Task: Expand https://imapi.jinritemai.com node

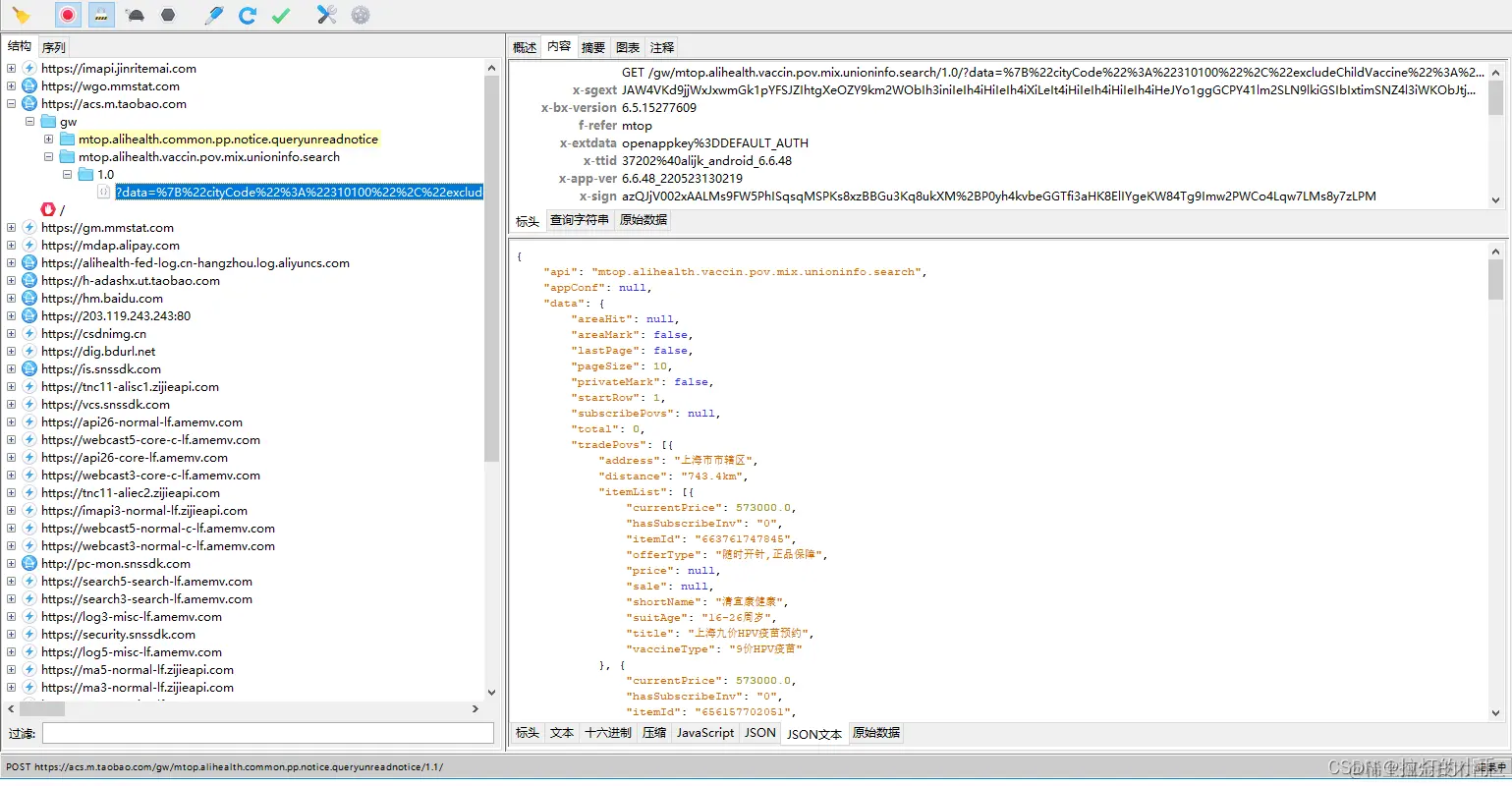Action: (x=11, y=69)
